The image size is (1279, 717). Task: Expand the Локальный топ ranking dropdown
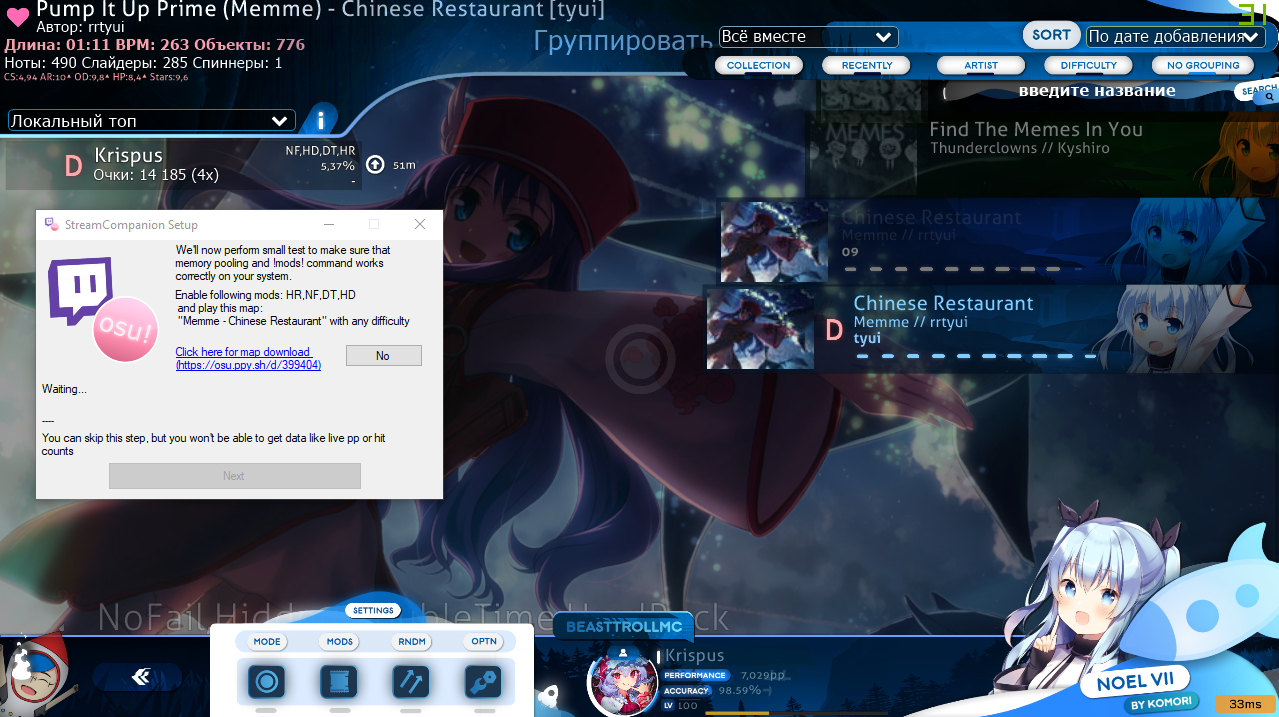coord(152,120)
